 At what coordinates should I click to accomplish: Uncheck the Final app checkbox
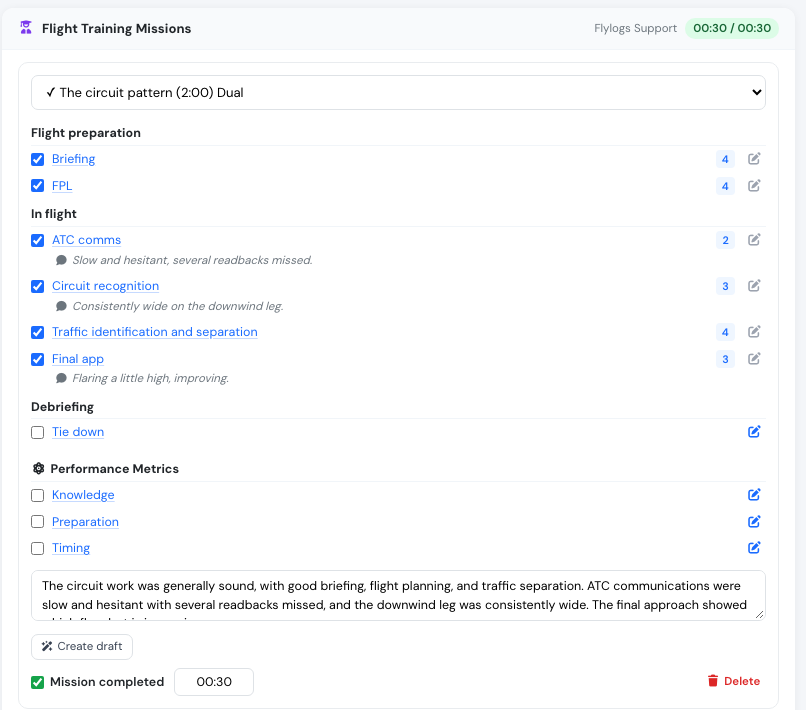coord(38,359)
